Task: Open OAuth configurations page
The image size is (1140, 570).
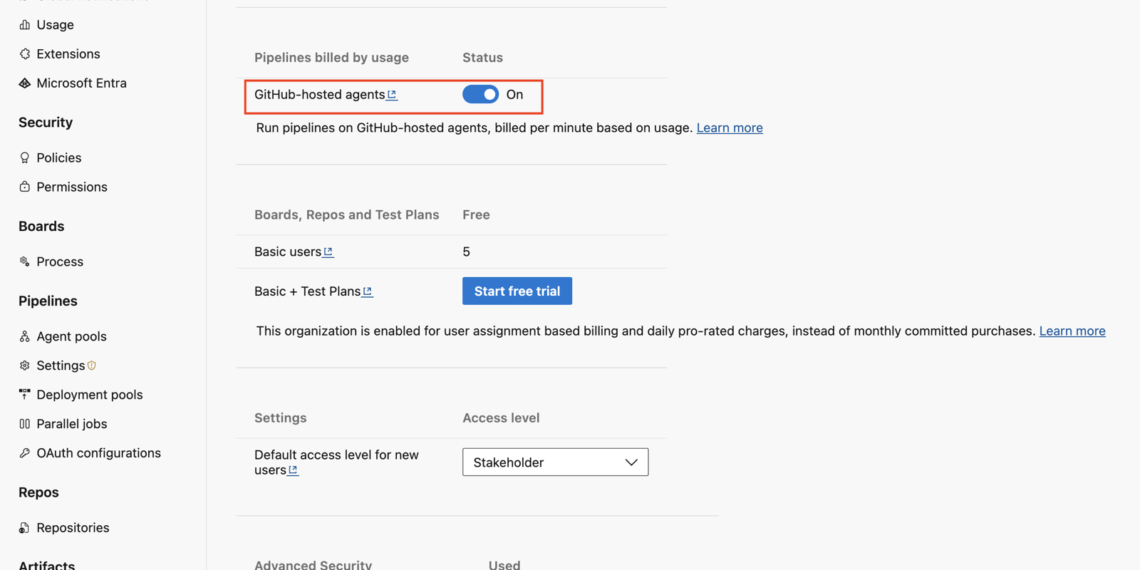Action: tap(99, 453)
